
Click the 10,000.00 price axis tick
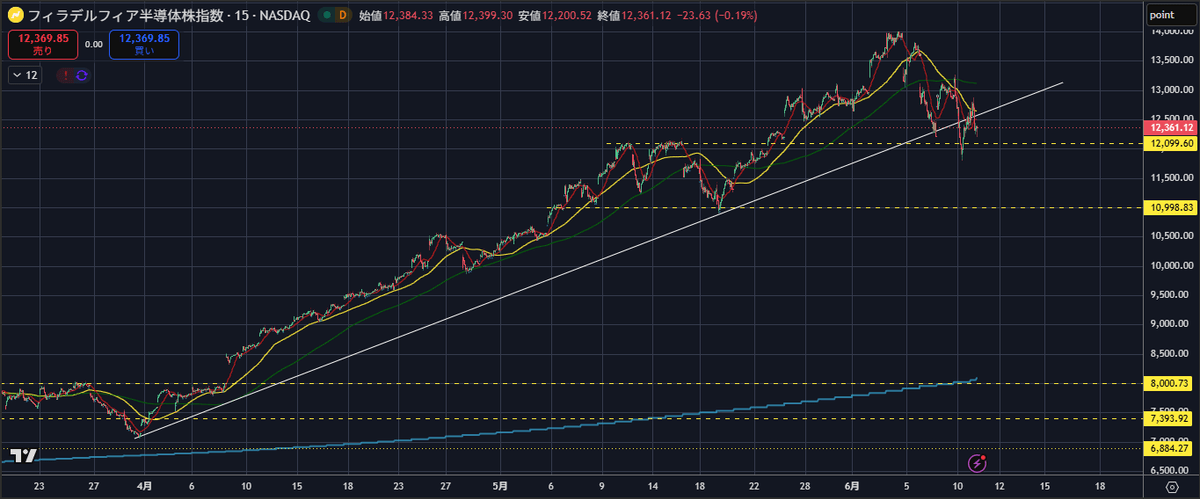pyautogui.click(x=1172, y=266)
